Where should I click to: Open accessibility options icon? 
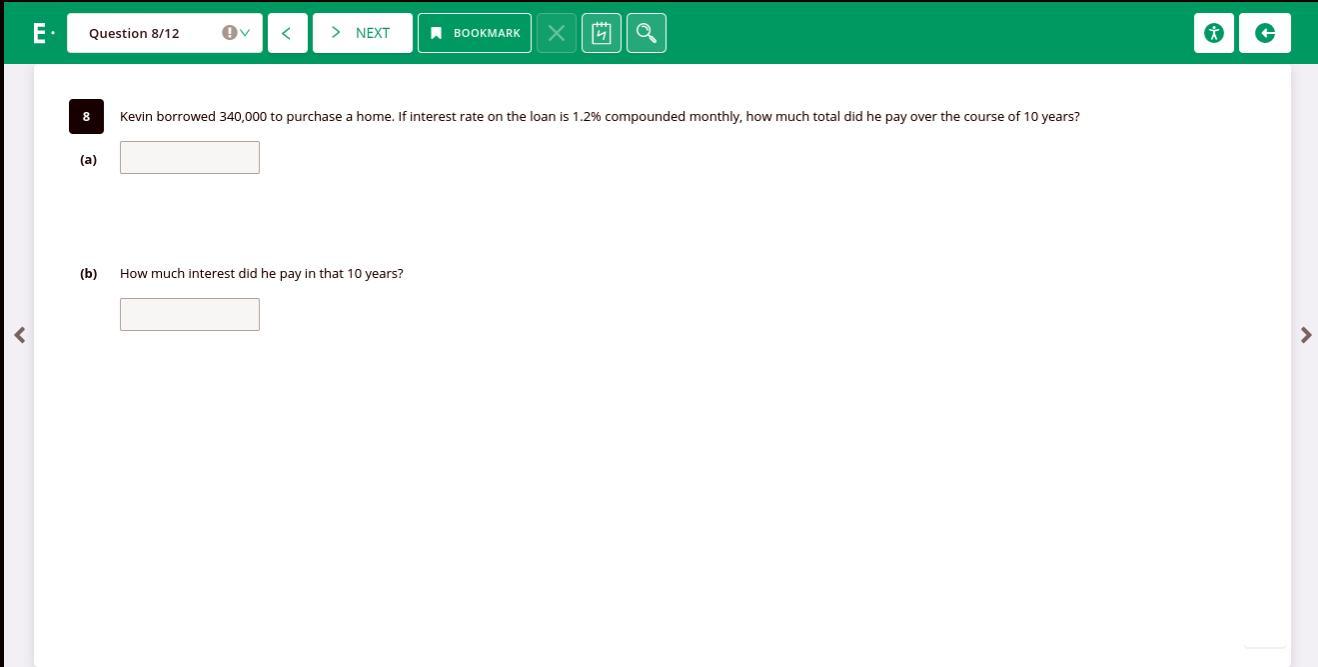point(1213,33)
